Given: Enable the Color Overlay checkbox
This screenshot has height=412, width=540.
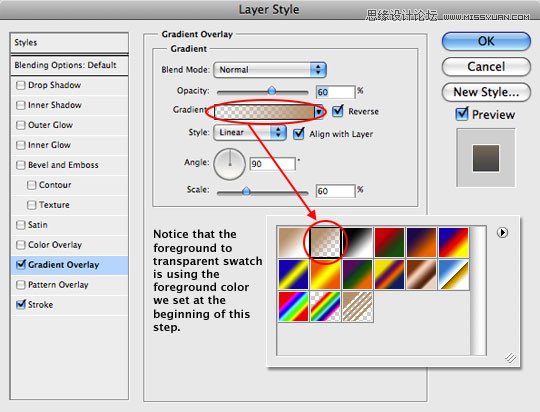Looking at the screenshot, I should click(21, 245).
